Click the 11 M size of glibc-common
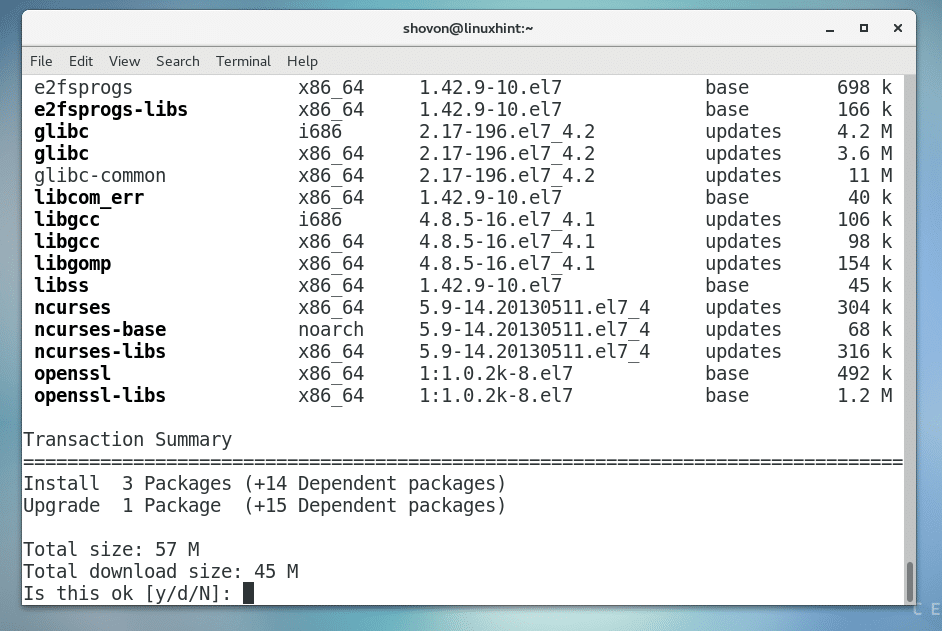The width and height of the screenshot is (942, 631). (871, 175)
